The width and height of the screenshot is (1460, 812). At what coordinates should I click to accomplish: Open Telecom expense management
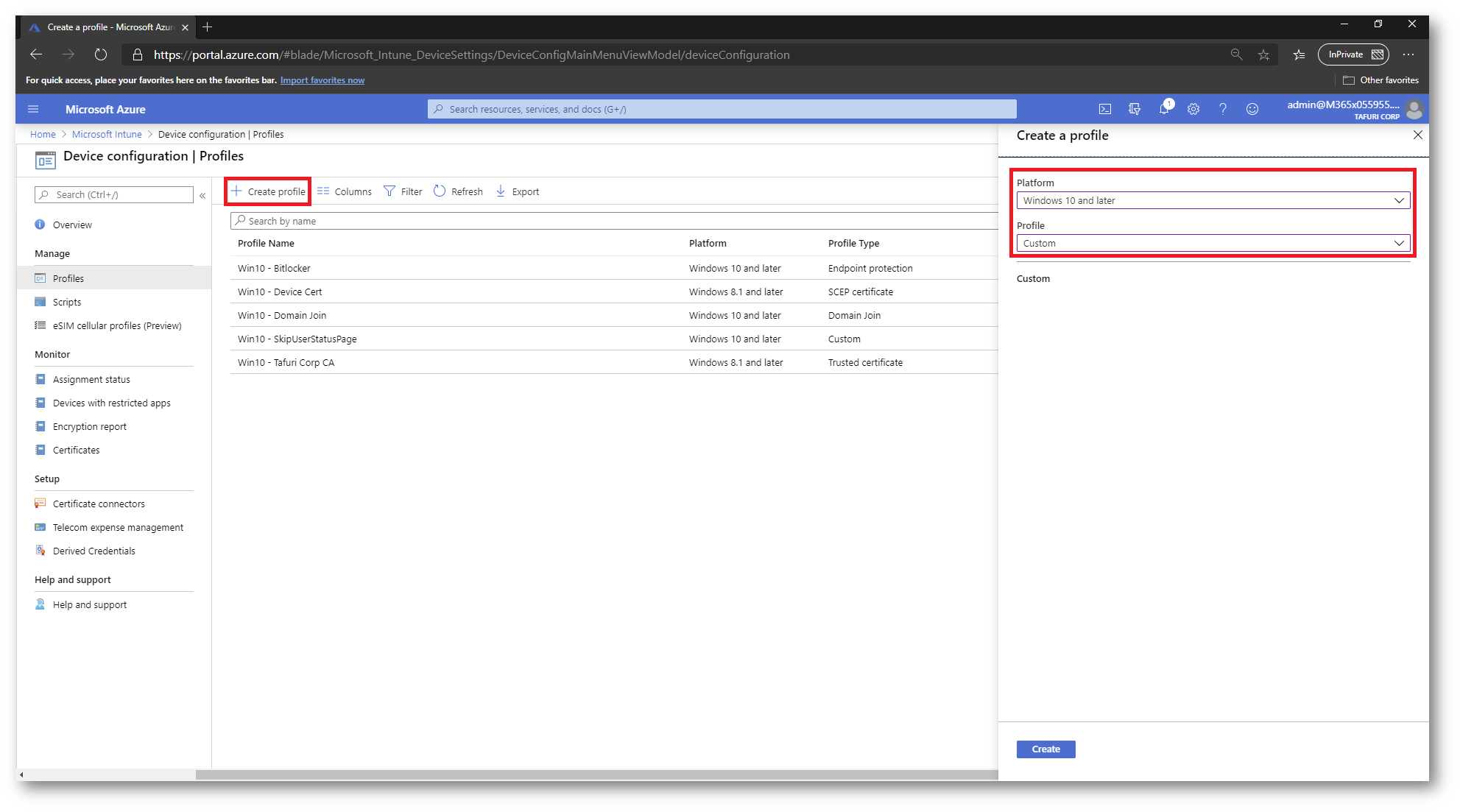118,528
